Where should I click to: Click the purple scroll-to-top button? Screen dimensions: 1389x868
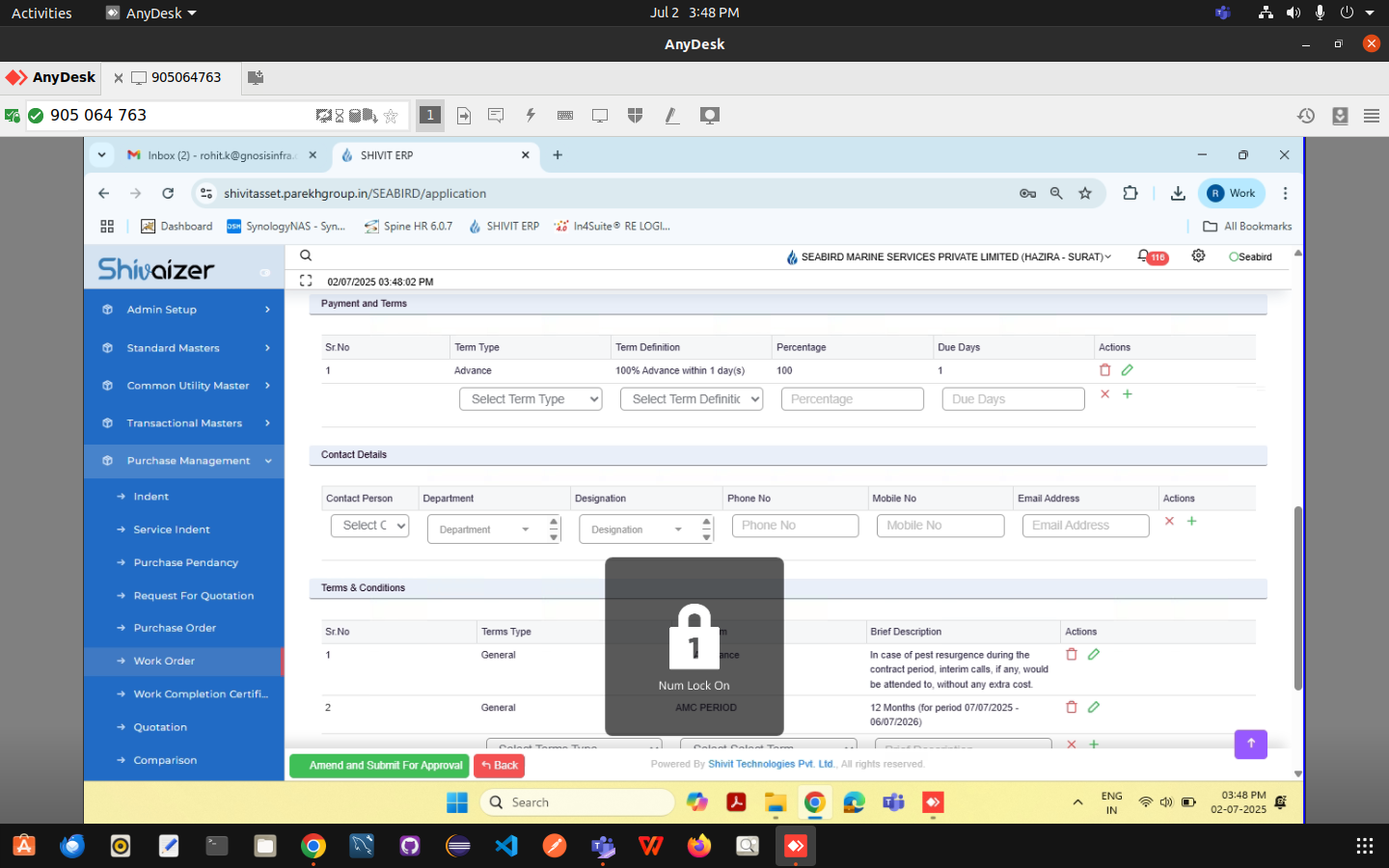(x=1250, y=744)
